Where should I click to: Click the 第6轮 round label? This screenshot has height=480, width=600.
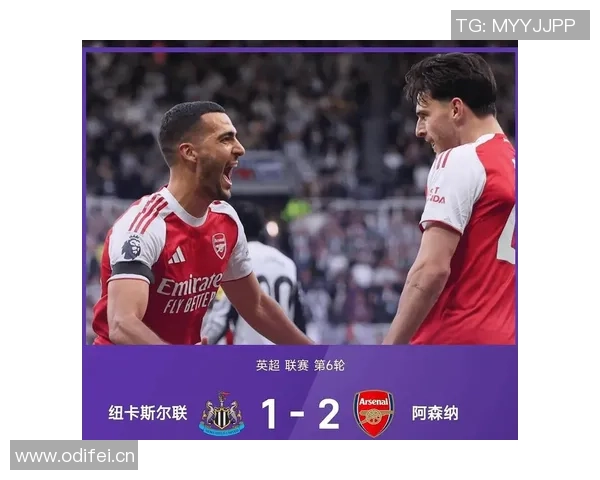coord(329,366)
